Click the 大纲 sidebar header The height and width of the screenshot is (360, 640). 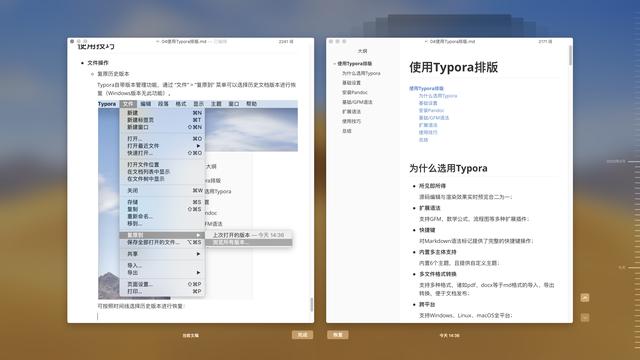pos(362,51)
